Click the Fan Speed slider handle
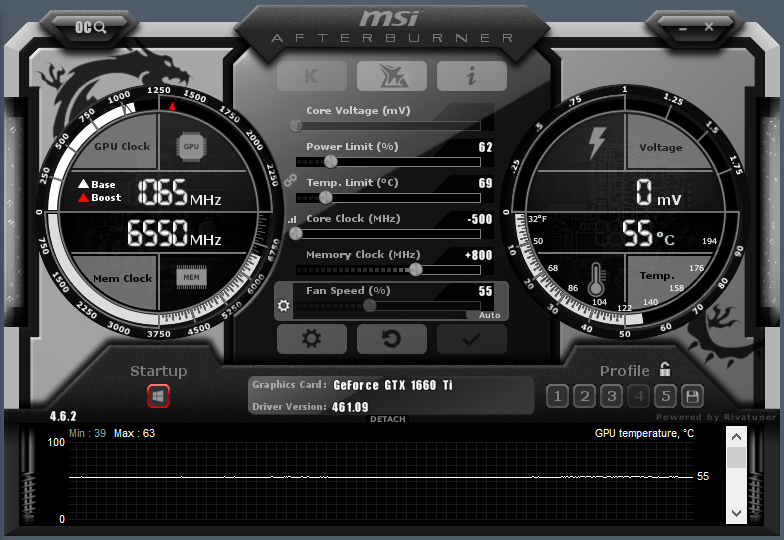 [370, 306]
